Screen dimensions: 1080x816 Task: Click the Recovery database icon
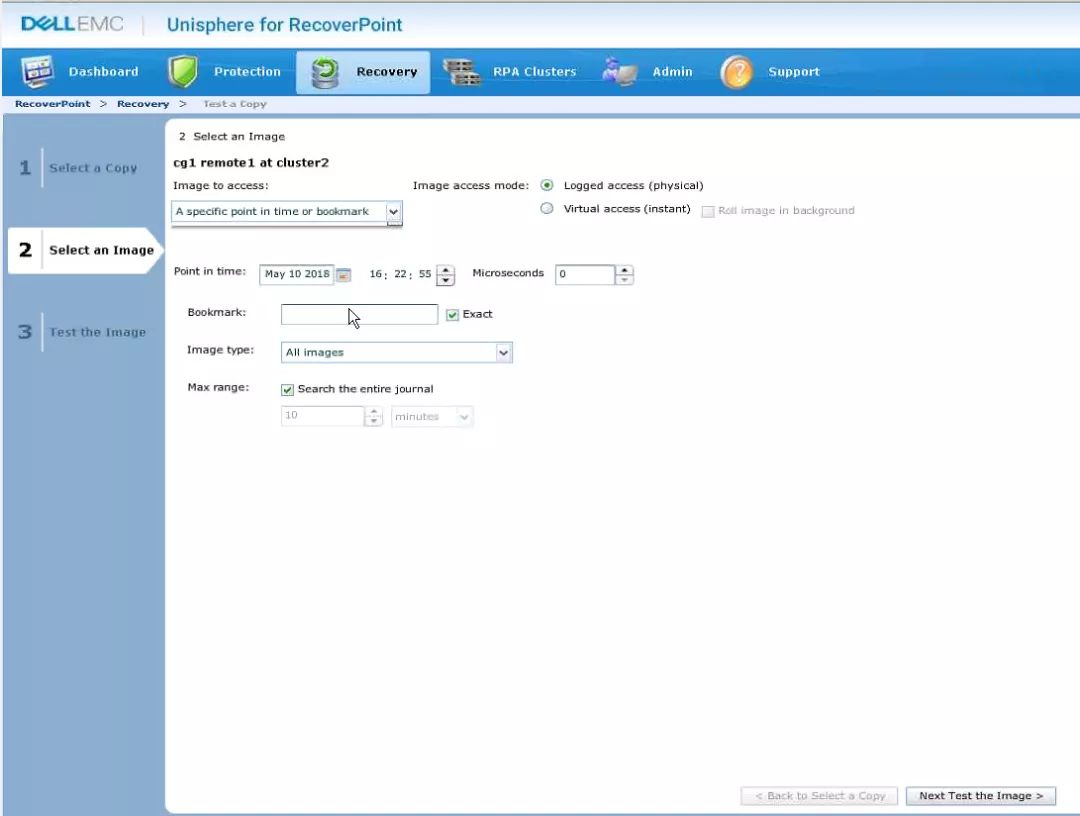coord(325,72)
